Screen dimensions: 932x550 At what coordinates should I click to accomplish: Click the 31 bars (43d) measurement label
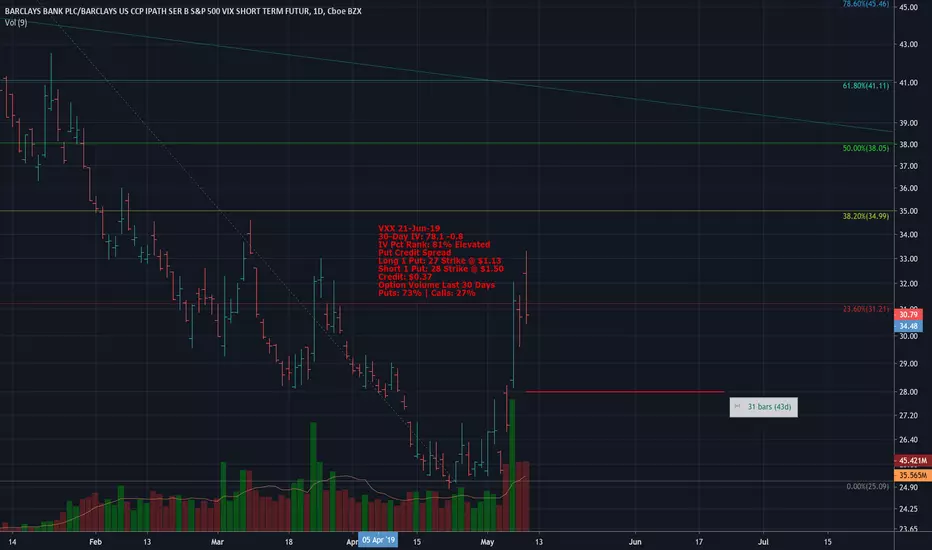click(763, 407)
